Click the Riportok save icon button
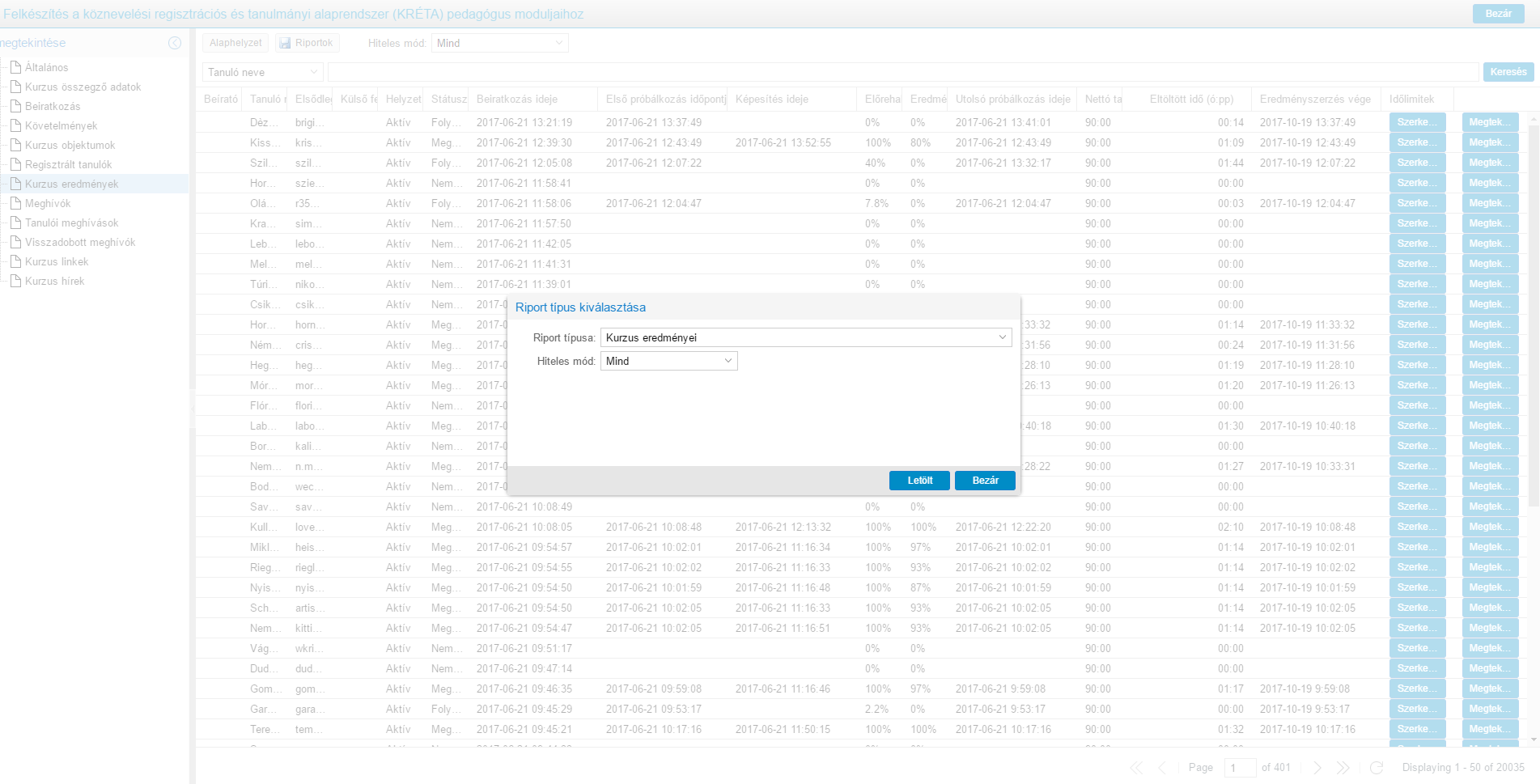This screenshot has height=784, width=1540. pos(307,43)
